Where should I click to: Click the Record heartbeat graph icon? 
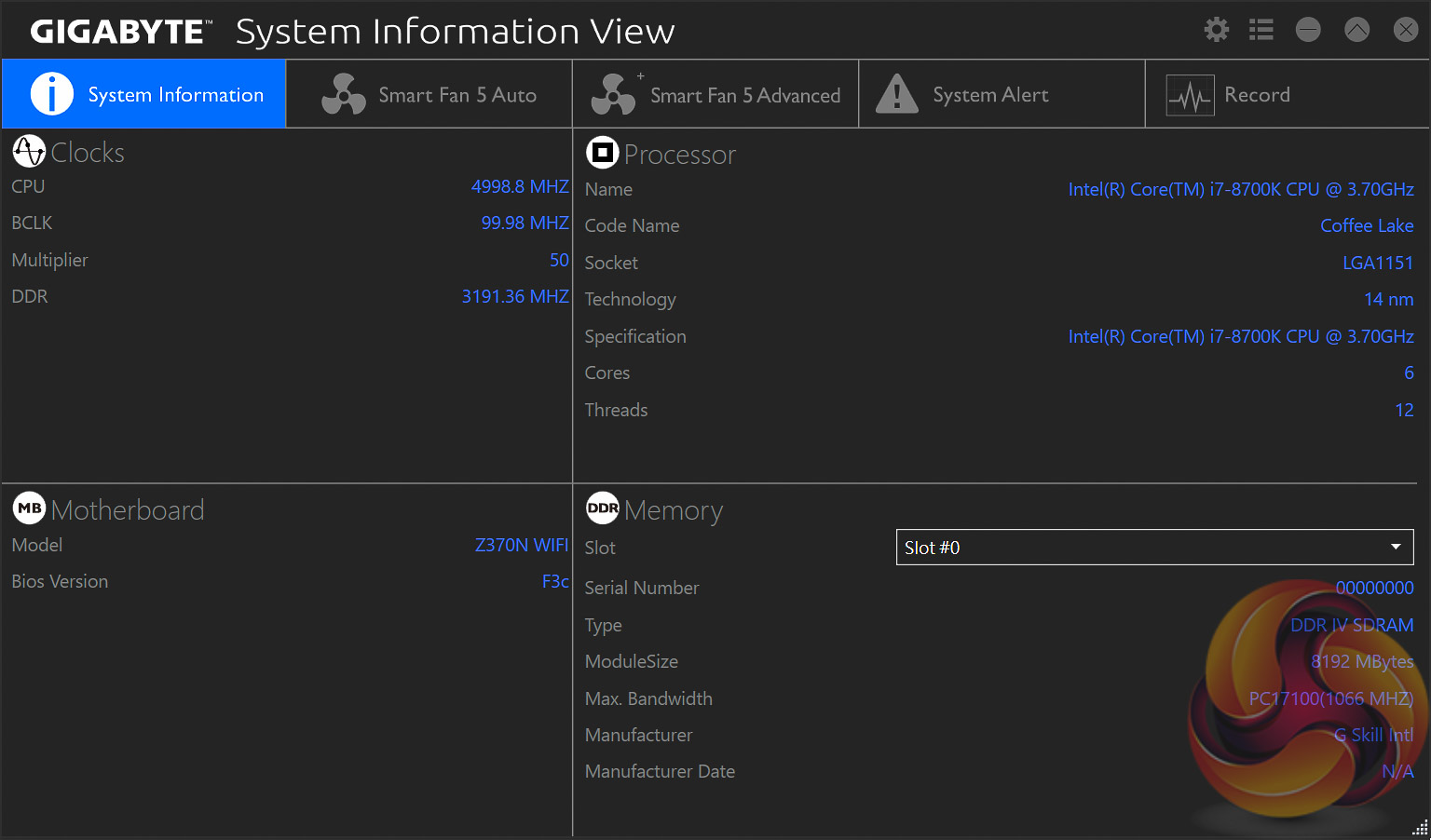pos(1190,95)
